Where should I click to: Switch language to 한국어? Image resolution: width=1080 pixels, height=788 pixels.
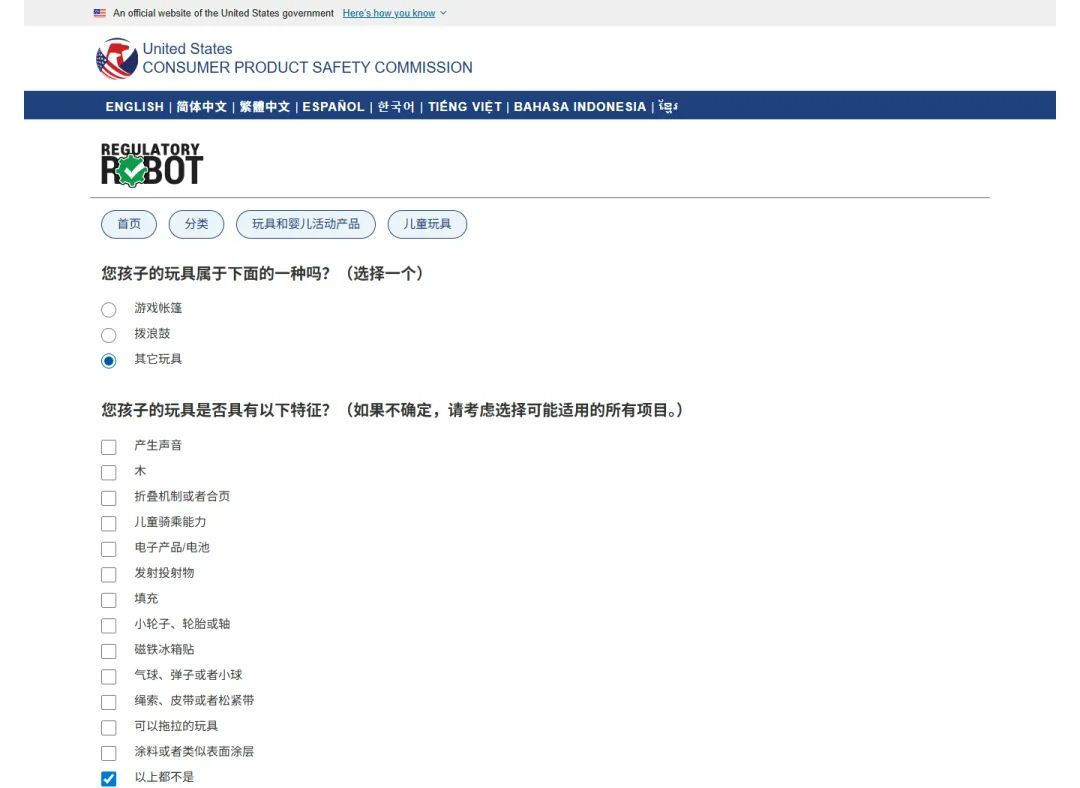396,107
